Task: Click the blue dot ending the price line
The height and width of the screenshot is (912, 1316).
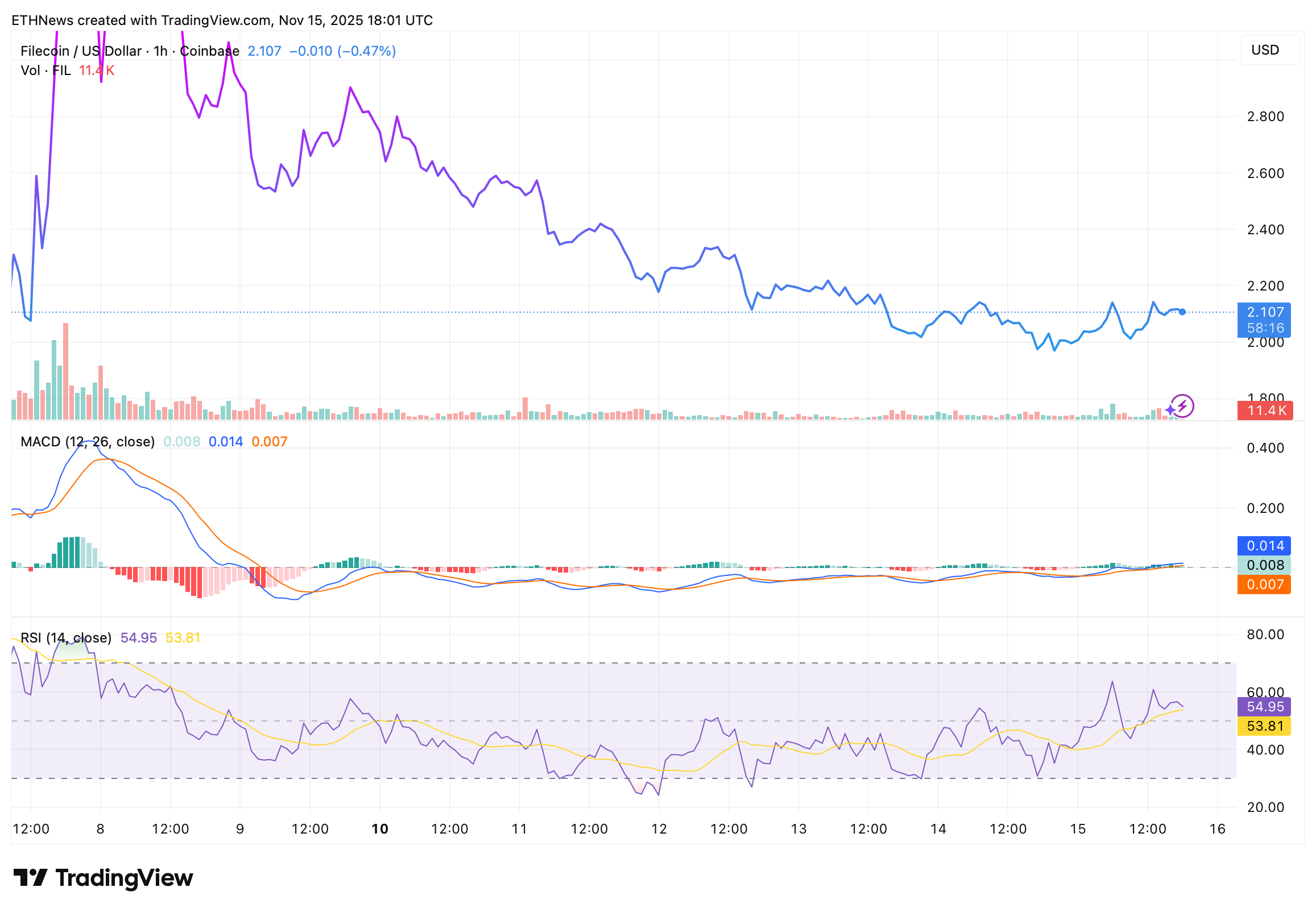Action: pos(1182,312)
